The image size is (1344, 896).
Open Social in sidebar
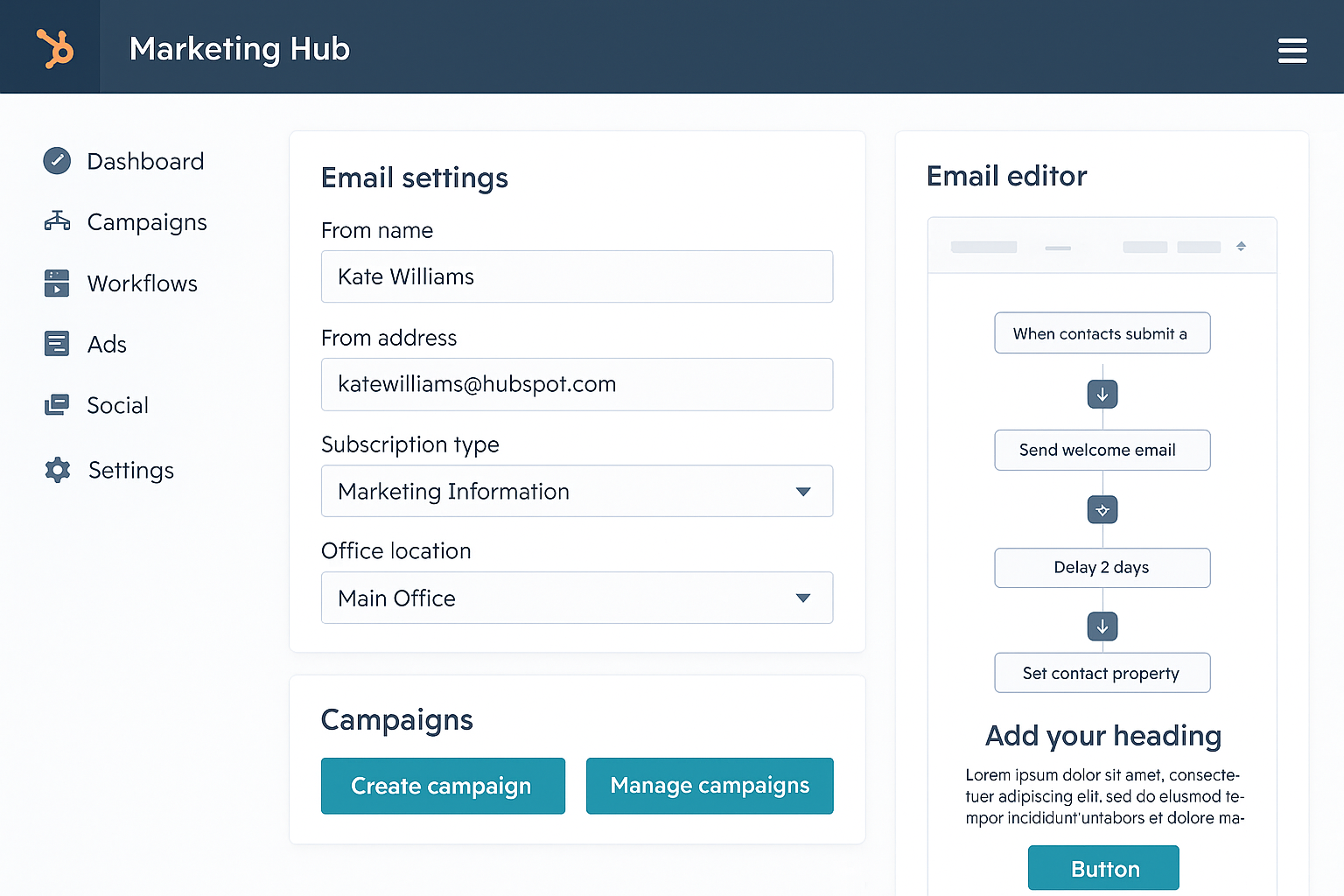point(96,405)
